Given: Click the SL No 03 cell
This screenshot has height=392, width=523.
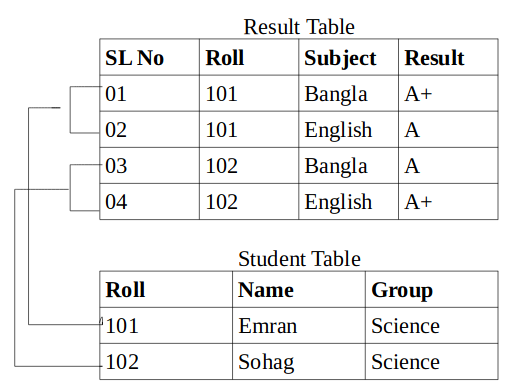Looking at the screenshot, I should [149, 165].
